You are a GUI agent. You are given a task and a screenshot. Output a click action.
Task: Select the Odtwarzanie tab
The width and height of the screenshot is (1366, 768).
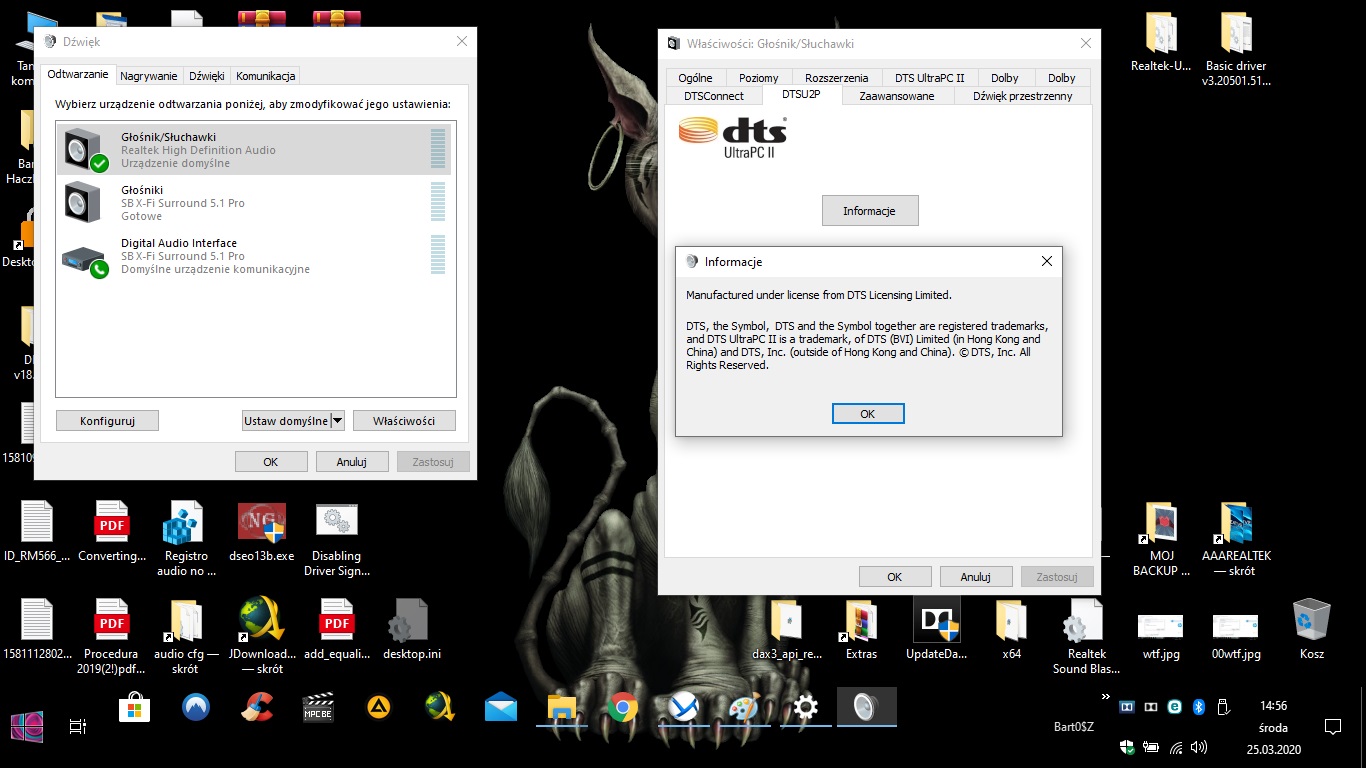[x=78, y=75]
